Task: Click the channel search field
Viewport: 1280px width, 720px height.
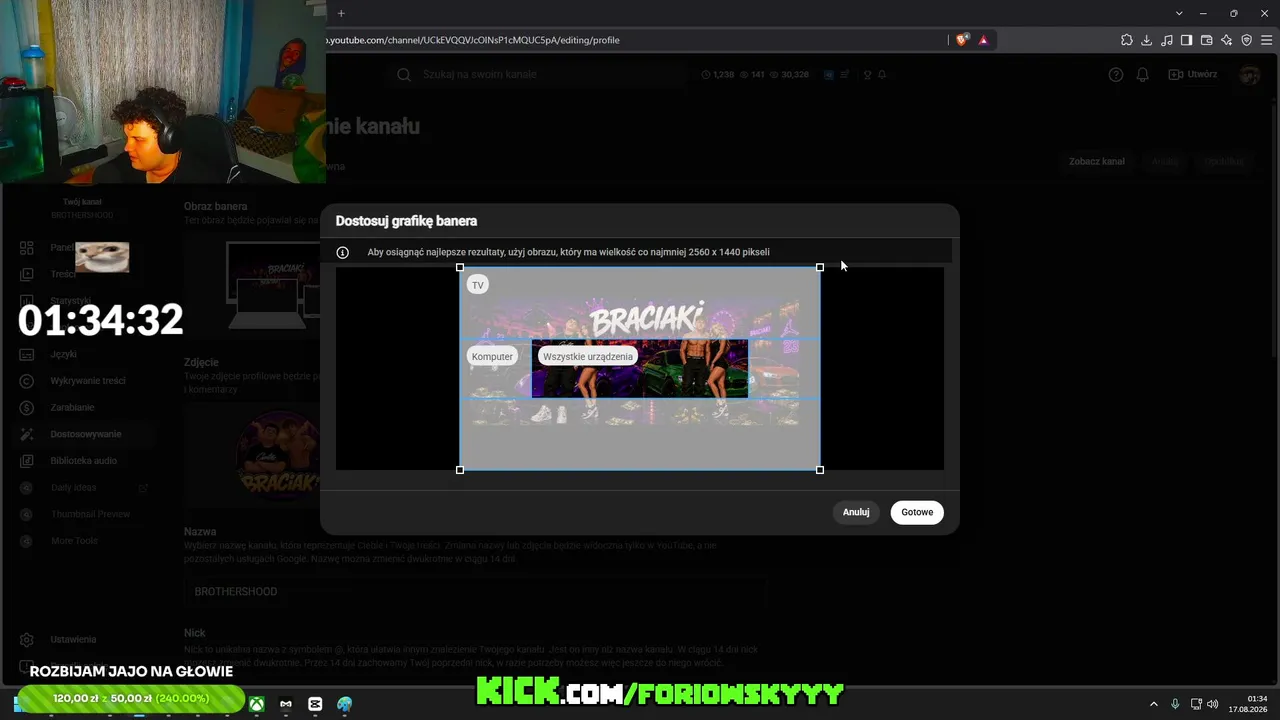Action: pos(540,74)
